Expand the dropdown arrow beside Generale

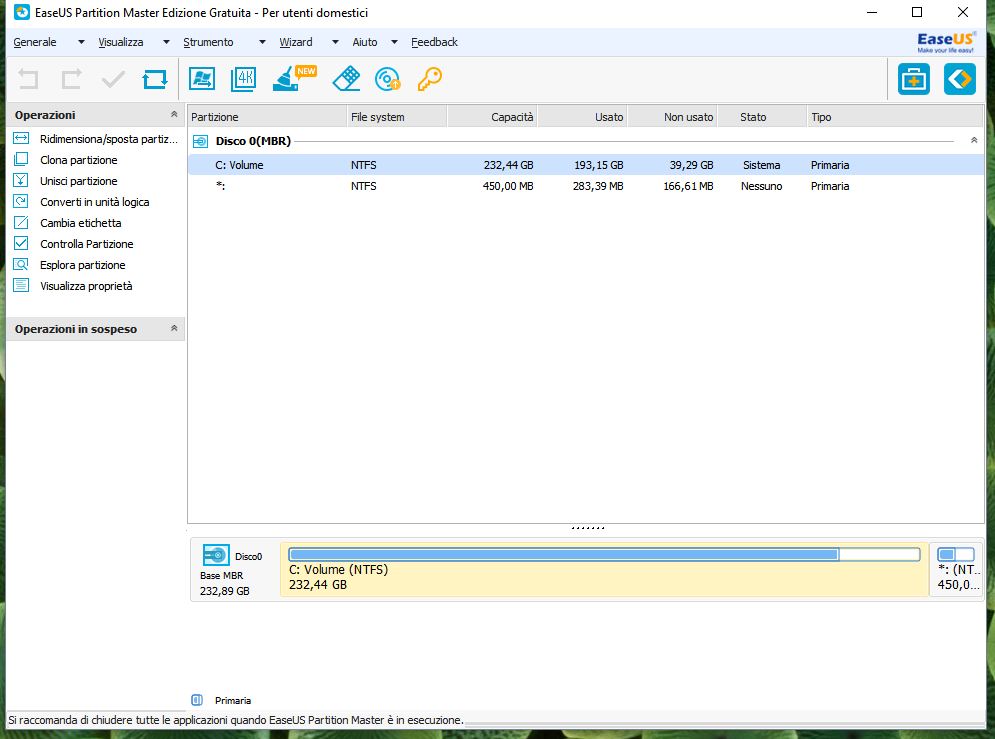81,43
